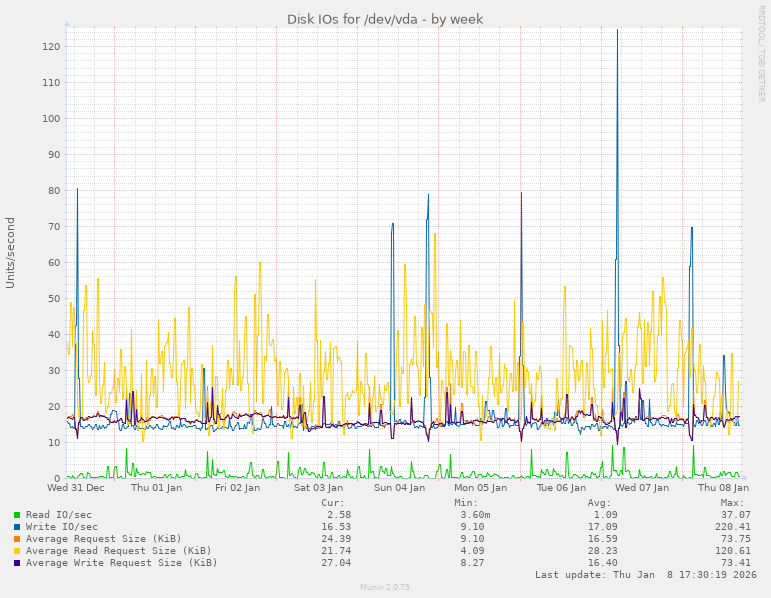The image size is (771, 598).
Task: Click the average value 28.23
Action: [603, 551]
